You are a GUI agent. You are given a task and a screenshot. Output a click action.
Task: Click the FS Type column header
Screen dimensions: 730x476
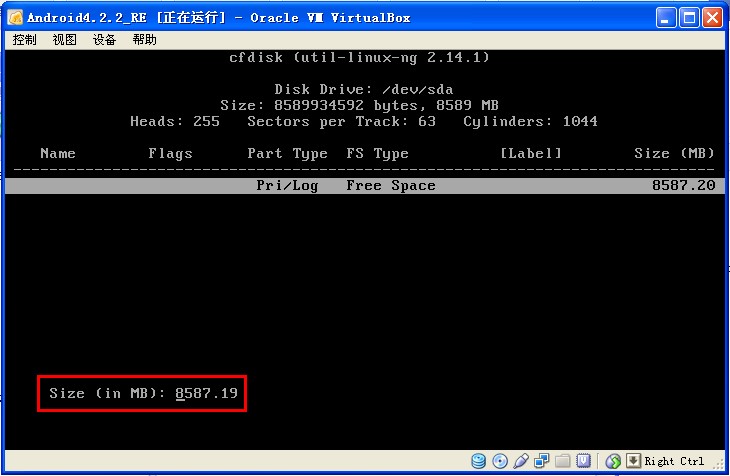click(377, 153)
